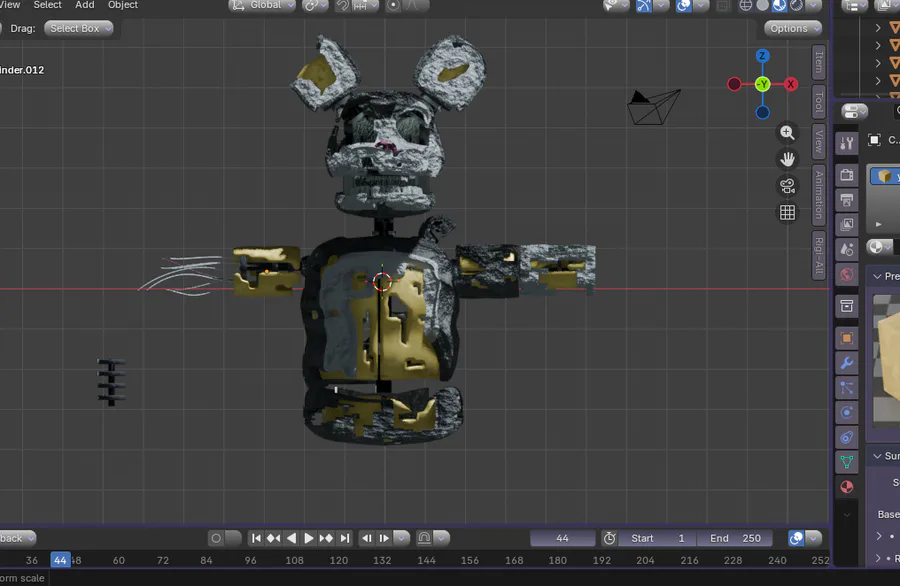Screen dimensions: 900x586
Task: Click the green Y axis gizmo handle
Action: coord(762,84)
